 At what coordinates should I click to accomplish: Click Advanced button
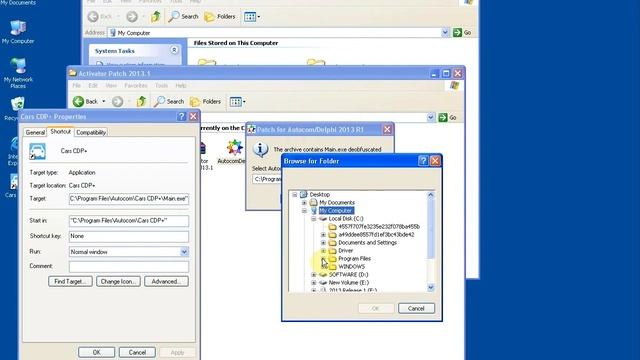pyautogui.click(x=166, y=282)
